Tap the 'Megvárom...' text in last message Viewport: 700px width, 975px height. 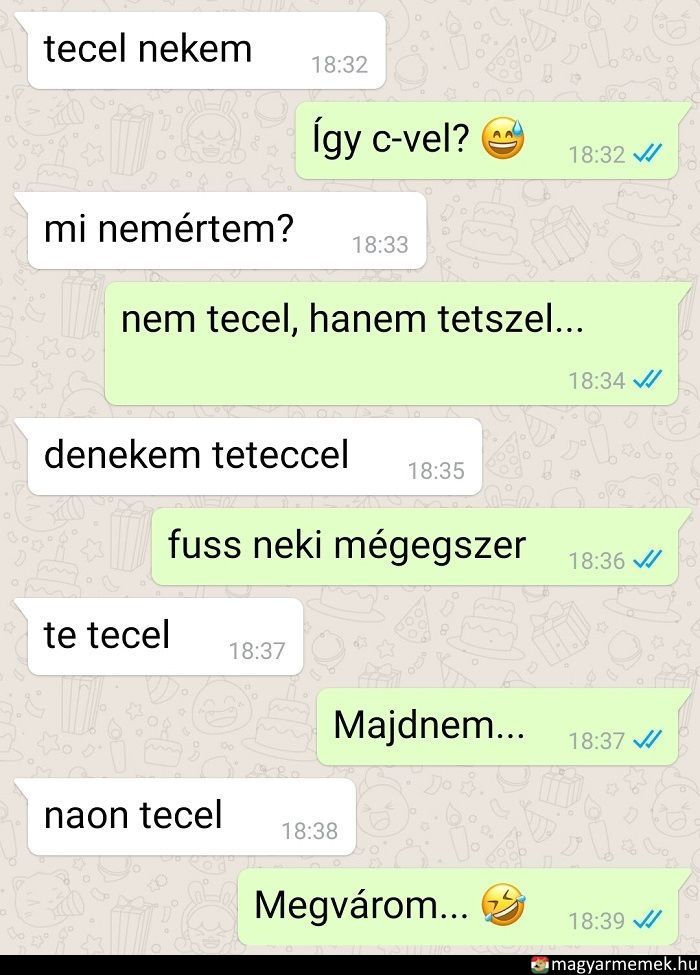[x=361, y=905]
